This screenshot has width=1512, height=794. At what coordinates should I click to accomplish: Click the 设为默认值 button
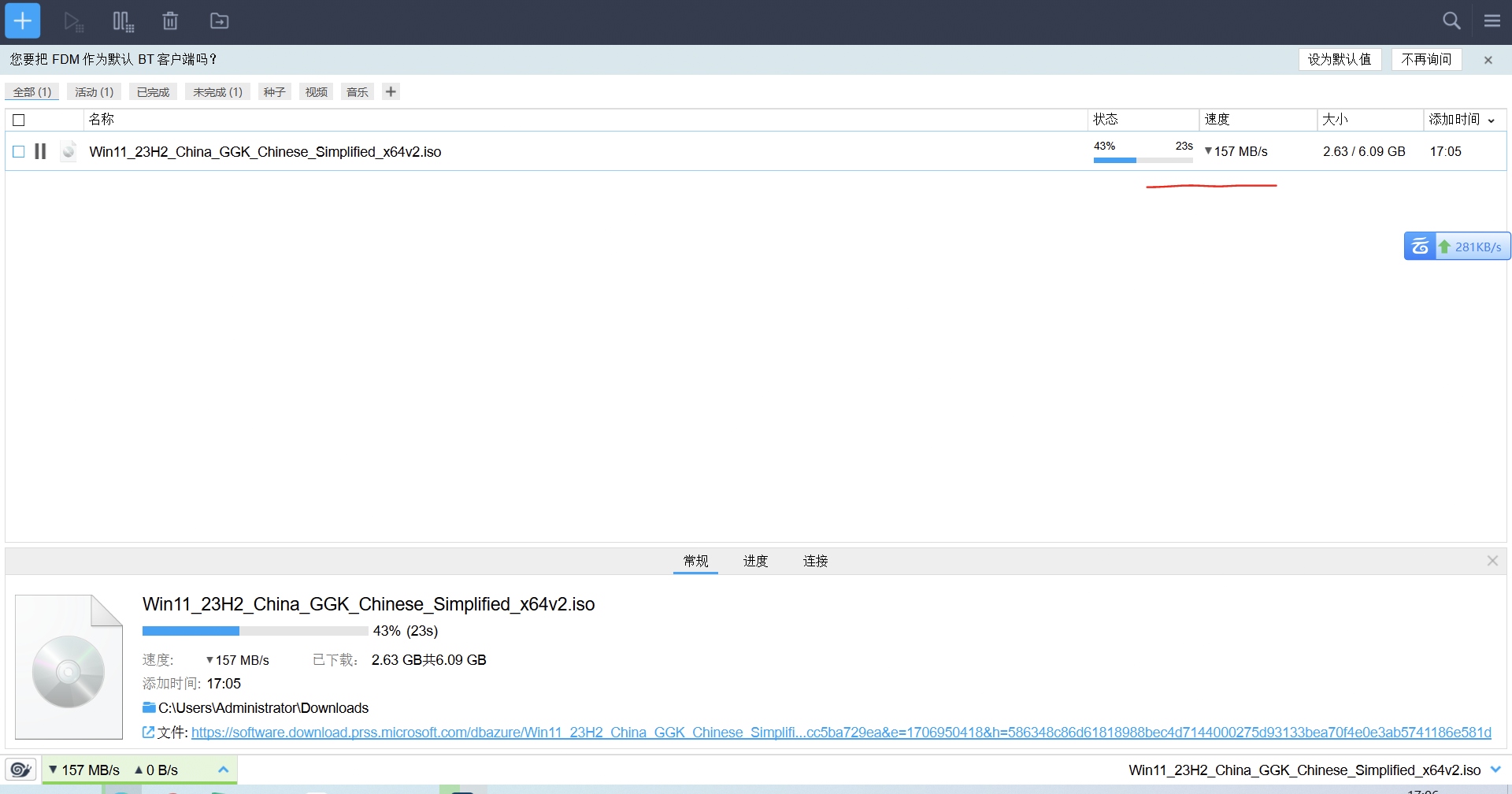[x=1339, y=59]
